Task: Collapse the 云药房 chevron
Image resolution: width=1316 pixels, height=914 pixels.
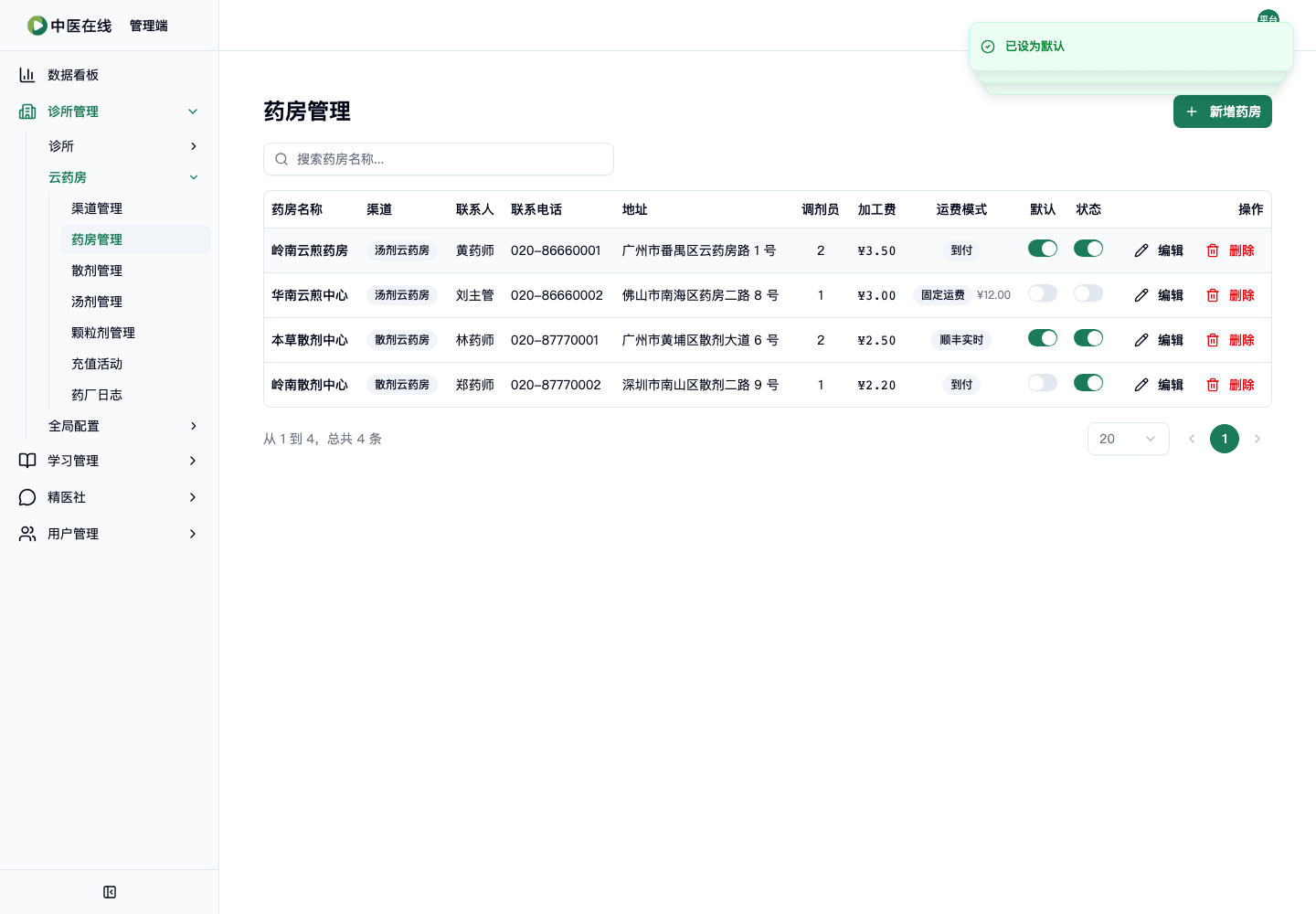Action: (x=193, y=177)
